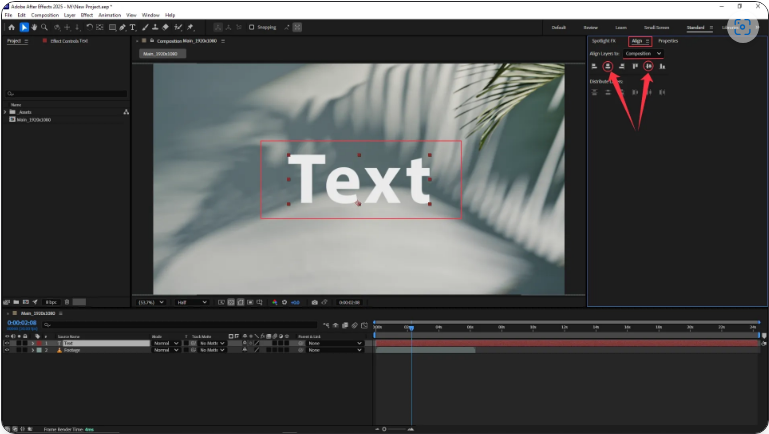This screenshot has width=769, height=434.
Task: Click the timeline zoom slider at bottom
Action: click(394, 429)
